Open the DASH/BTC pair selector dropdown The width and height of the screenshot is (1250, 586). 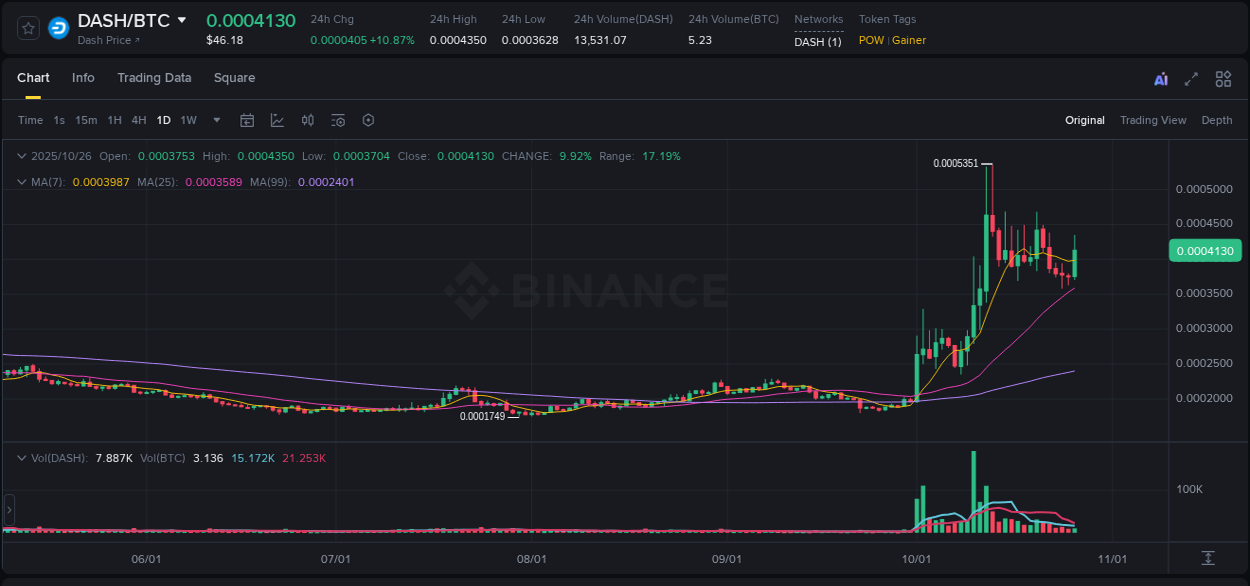[181, 19]
